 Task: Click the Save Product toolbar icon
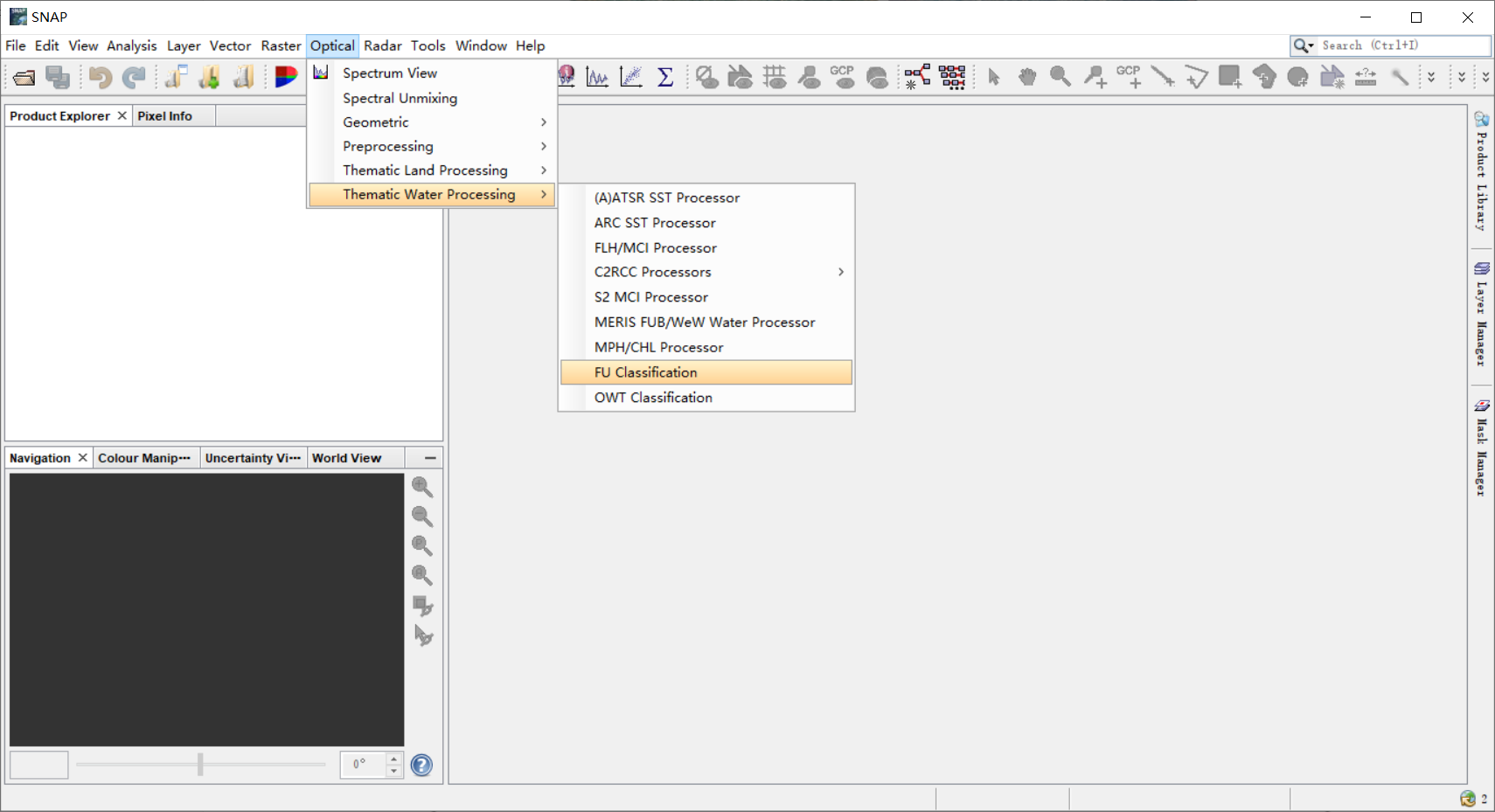(58, 78)
